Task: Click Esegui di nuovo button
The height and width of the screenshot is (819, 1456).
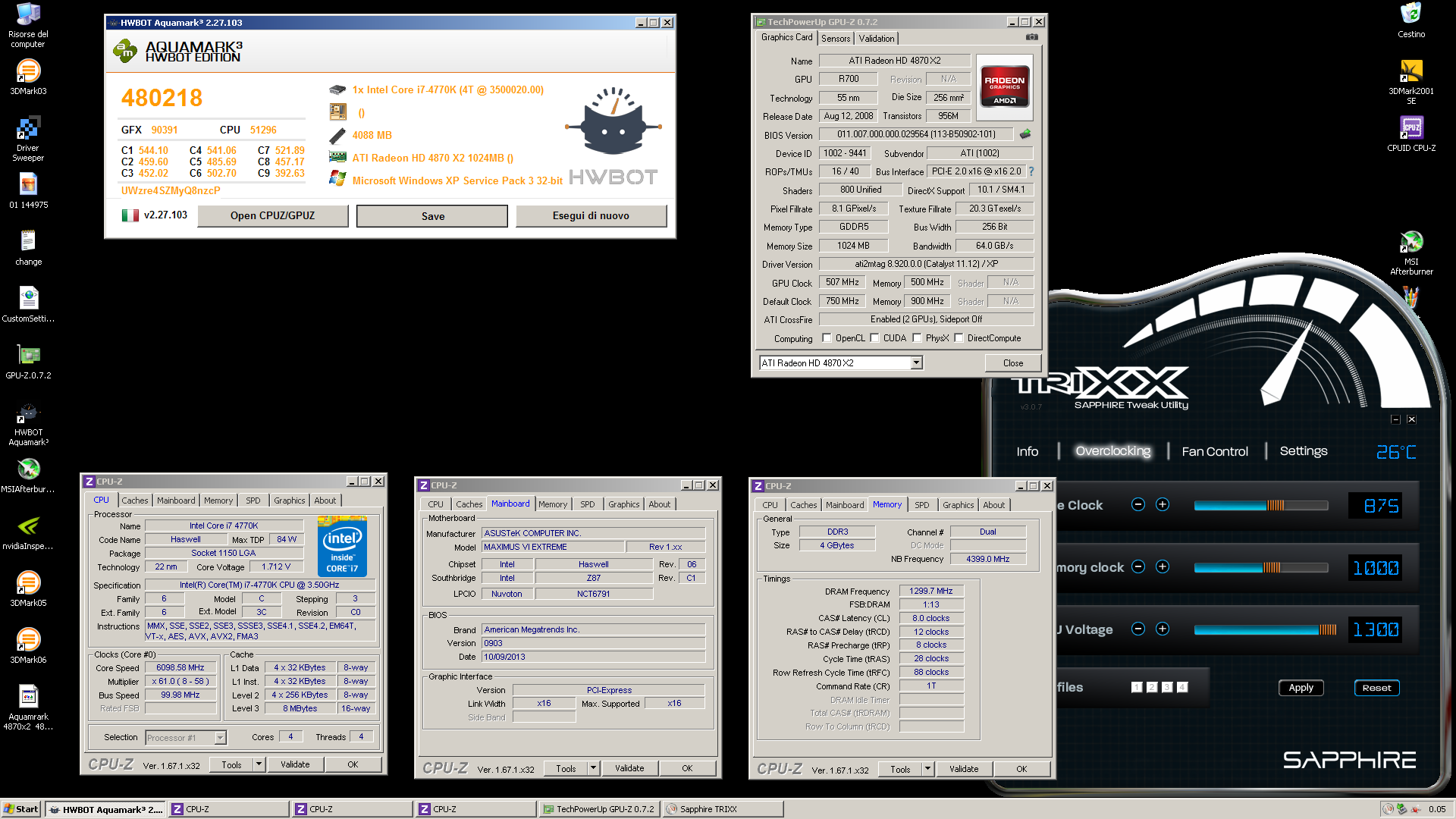Action: (x=591, y=215)
